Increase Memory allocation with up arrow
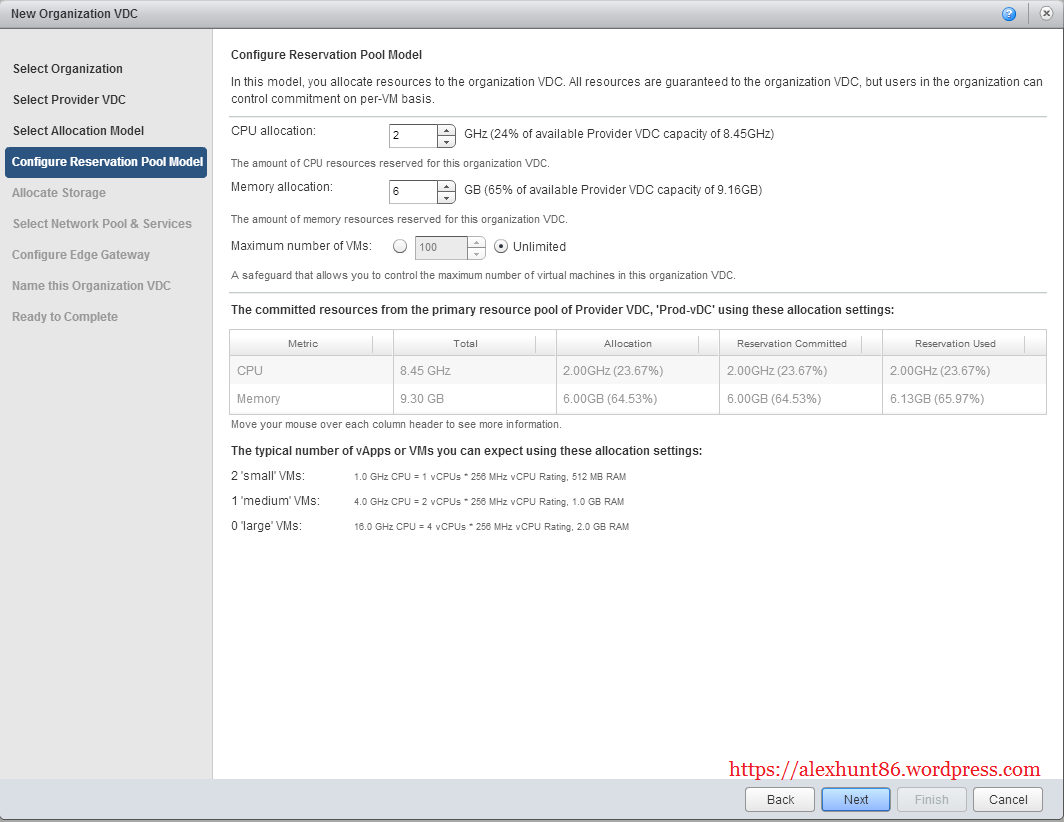The width and height of the screenshot is (1064, 822). tap(446, 186)
